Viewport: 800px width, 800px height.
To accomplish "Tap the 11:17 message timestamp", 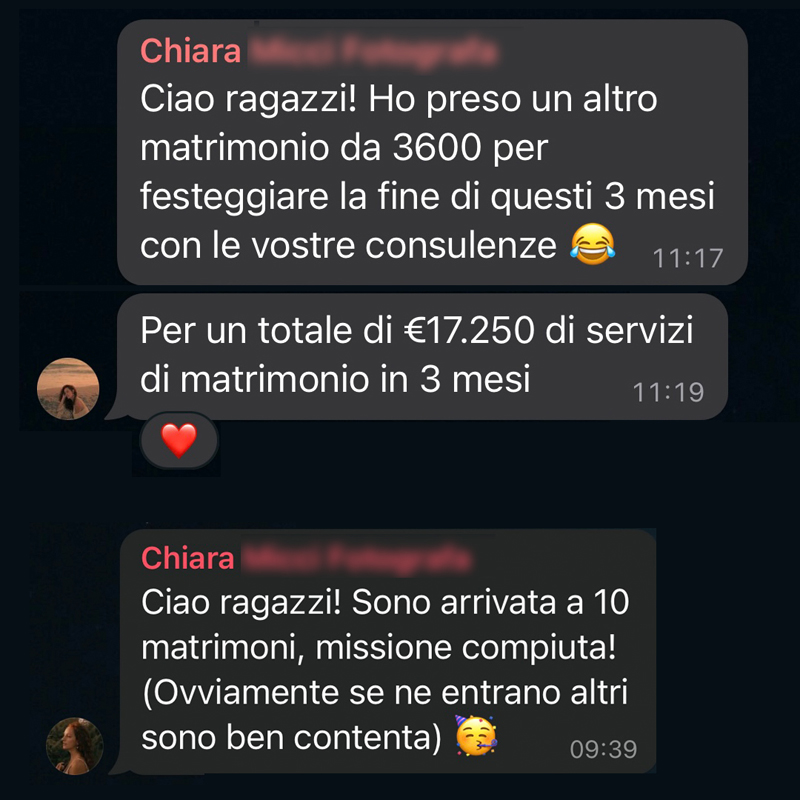I will click(x=688, y=258).
